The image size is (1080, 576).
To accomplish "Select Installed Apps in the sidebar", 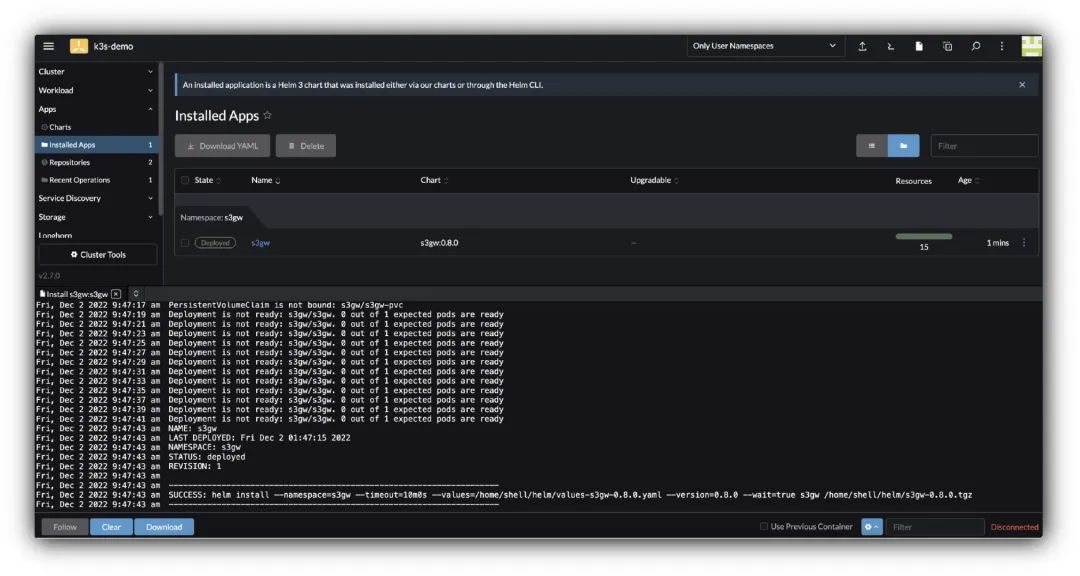I will 96,145.
